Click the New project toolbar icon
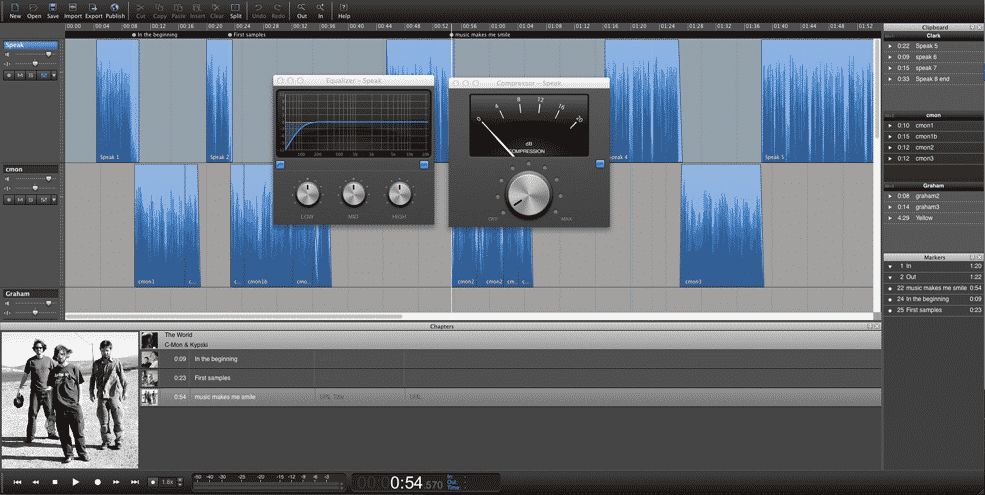 15,10
